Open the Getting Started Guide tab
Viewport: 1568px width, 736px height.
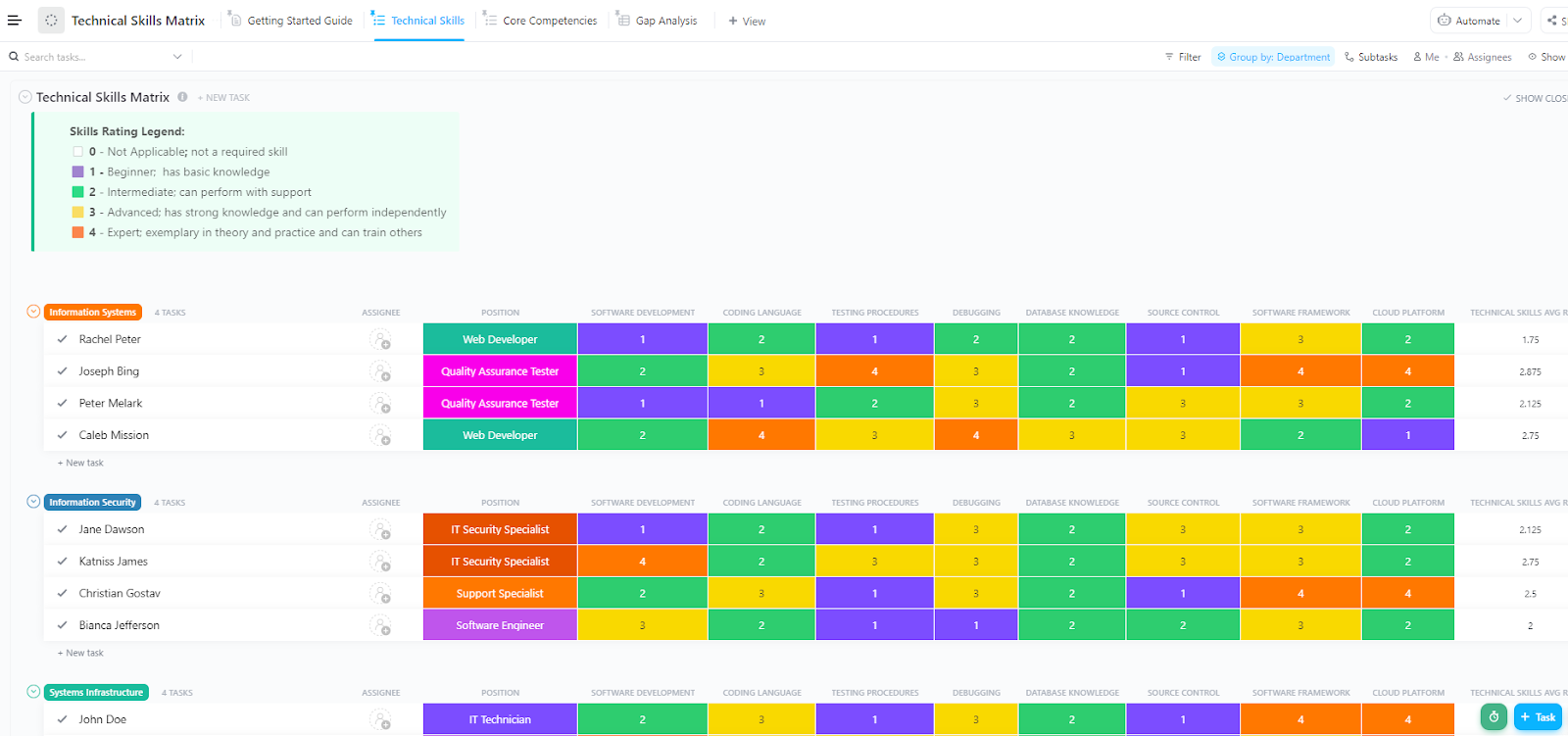291,21
